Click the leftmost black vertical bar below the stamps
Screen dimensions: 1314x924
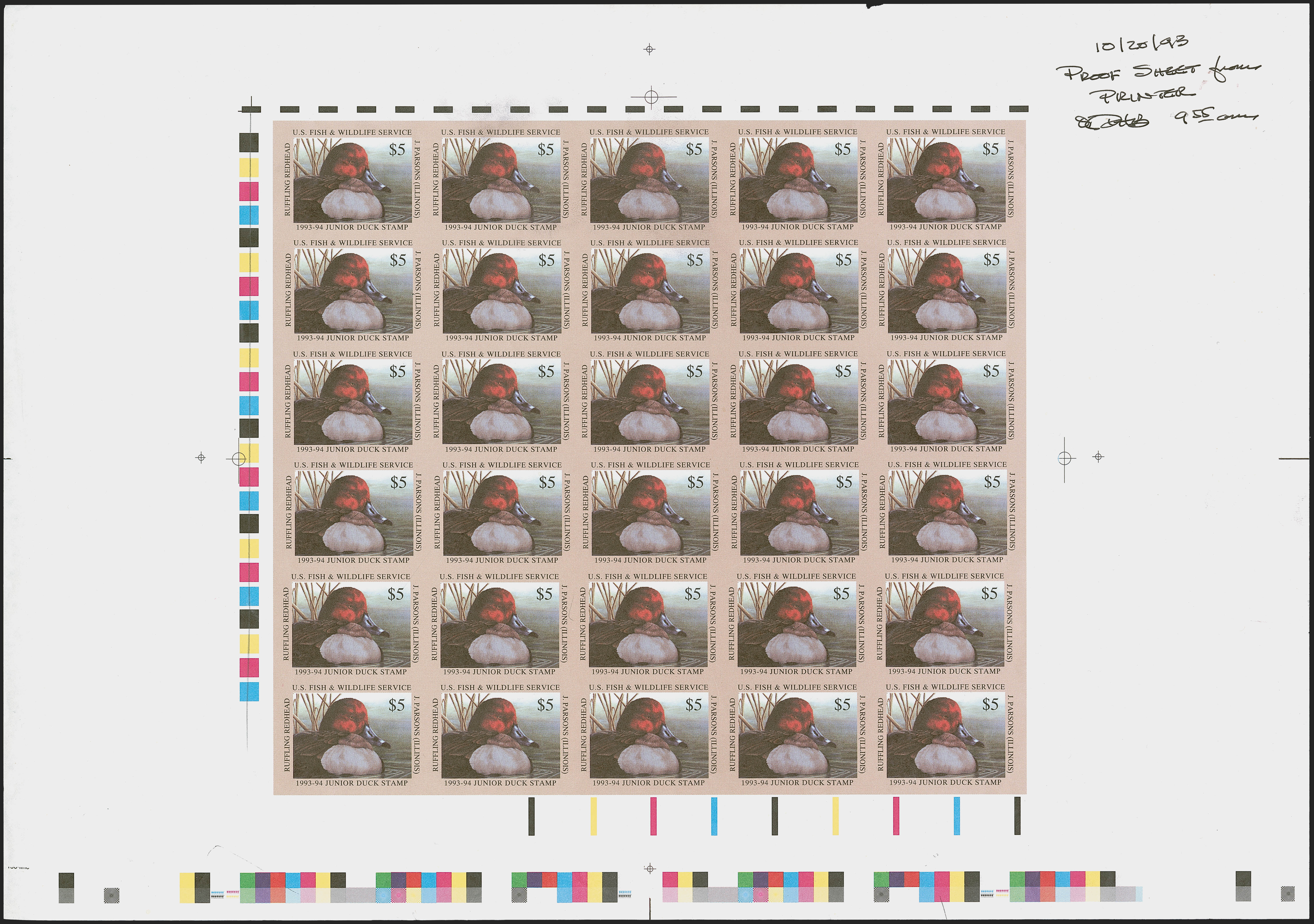coord(531,816)
